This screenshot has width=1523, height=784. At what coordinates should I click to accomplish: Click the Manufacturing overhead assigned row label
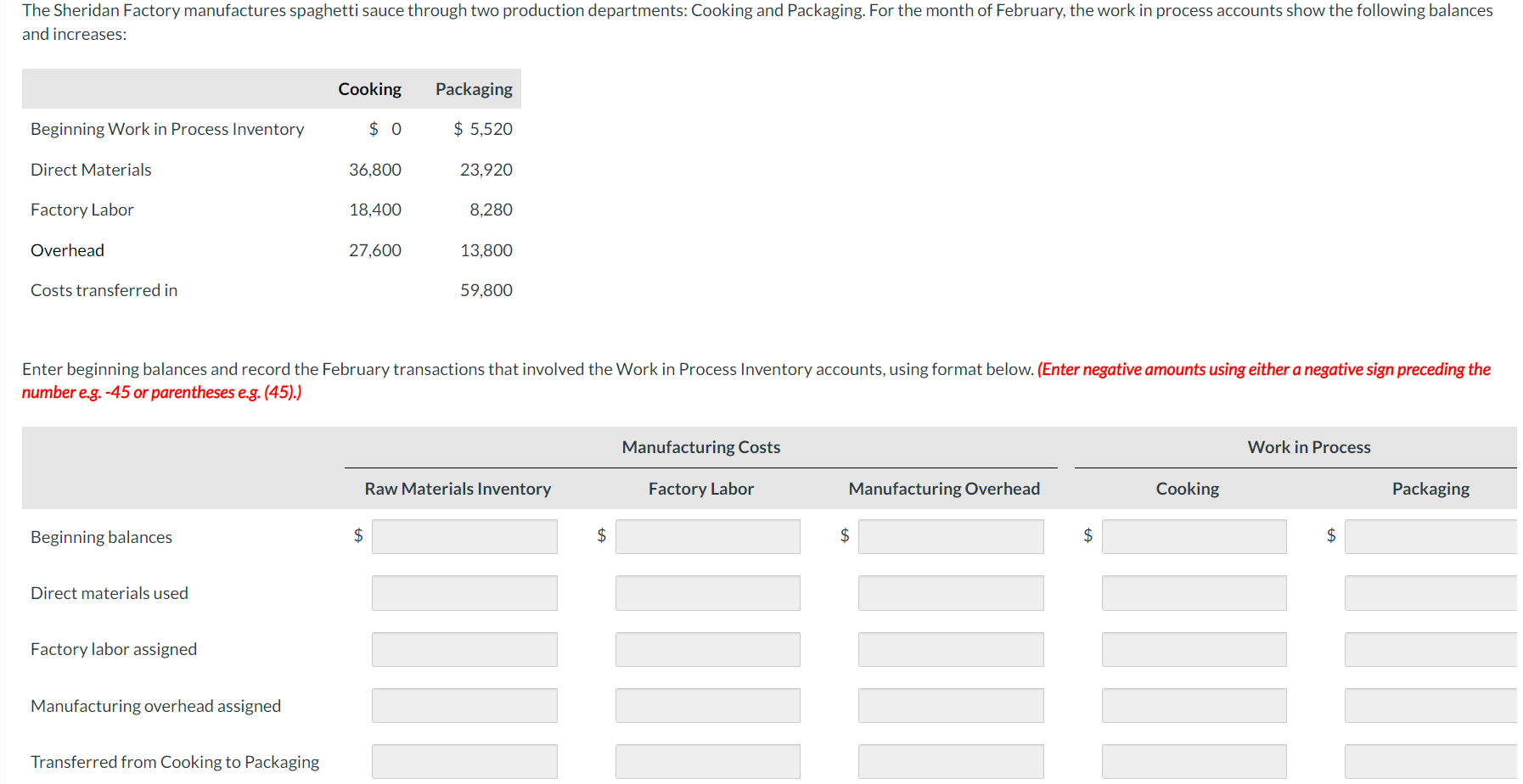click(x=156, y=706)
